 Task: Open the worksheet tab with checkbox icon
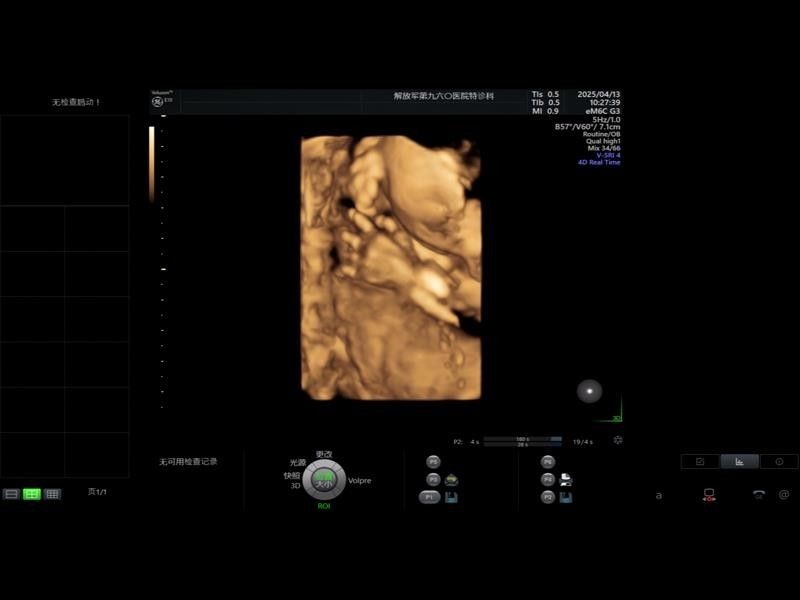(700, 461)
